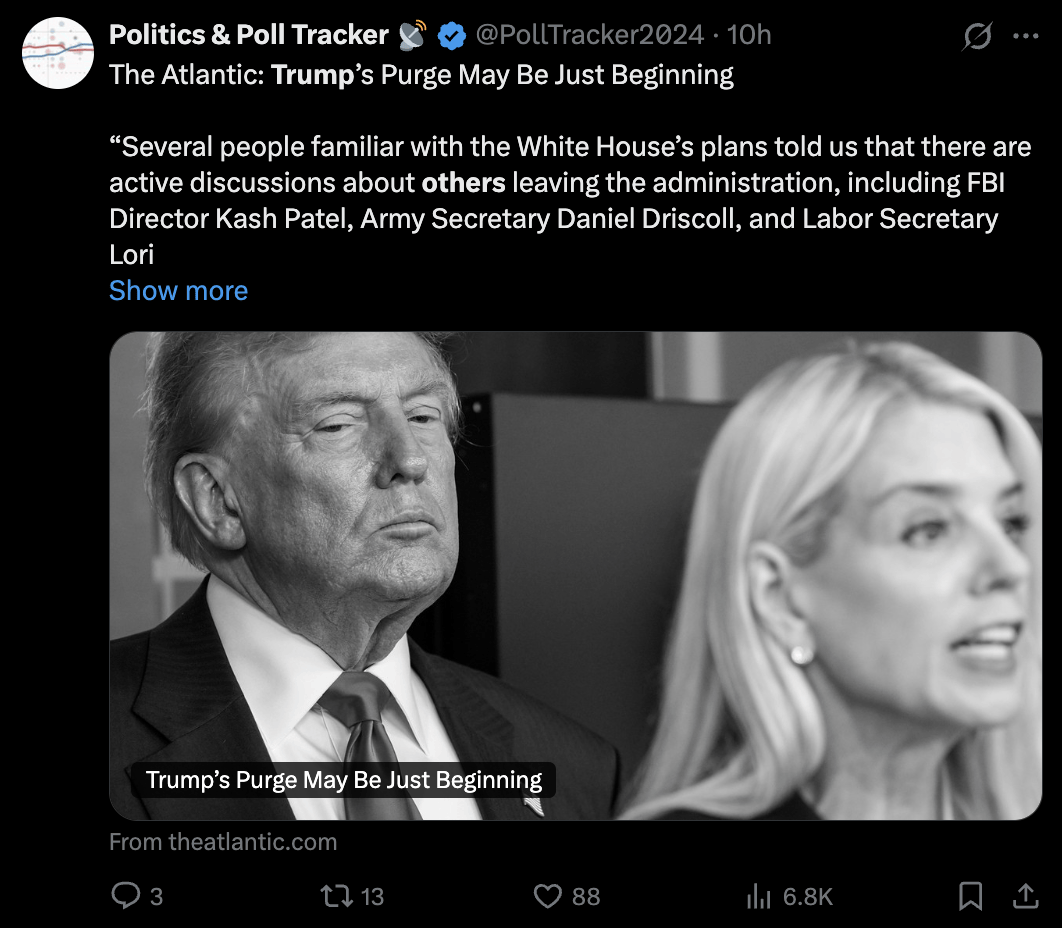Visit the theatlantic.com article link

pos(222,842)
